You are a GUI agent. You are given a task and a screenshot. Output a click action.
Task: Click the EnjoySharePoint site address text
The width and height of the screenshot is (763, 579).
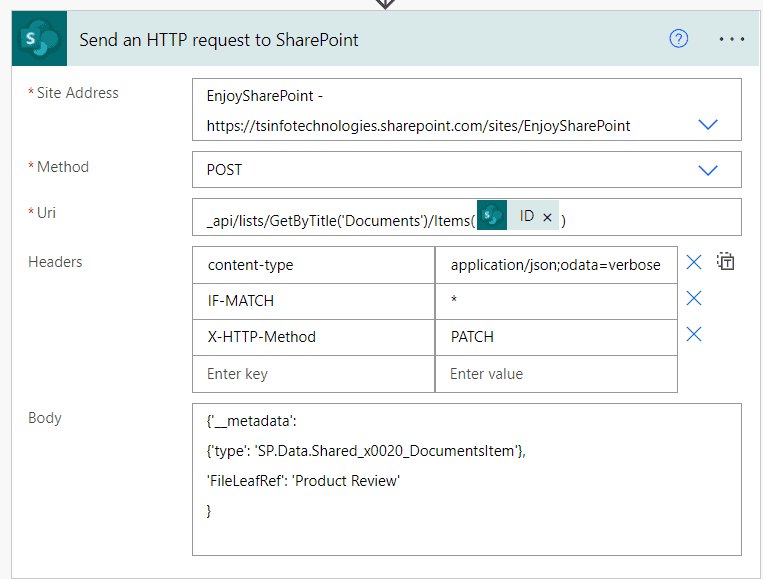[418, 111]
